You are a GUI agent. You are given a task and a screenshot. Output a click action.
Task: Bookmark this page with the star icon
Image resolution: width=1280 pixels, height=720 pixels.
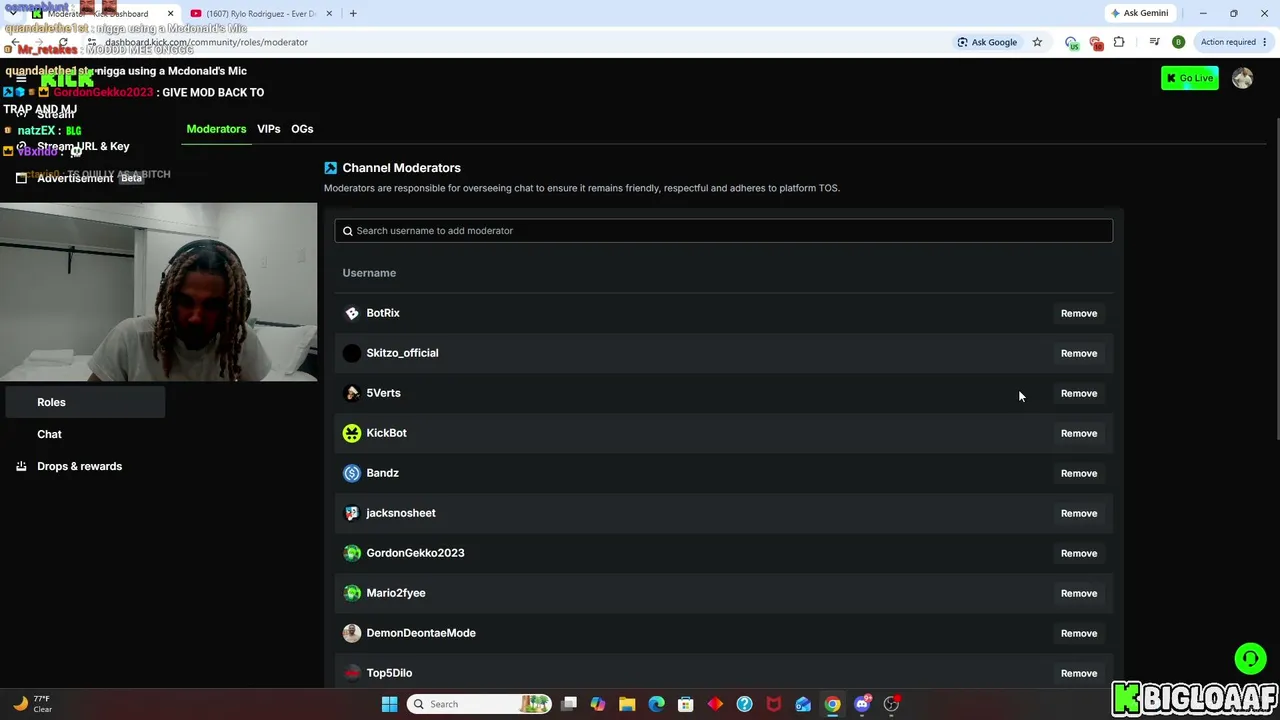click(x=1037, y=42)
